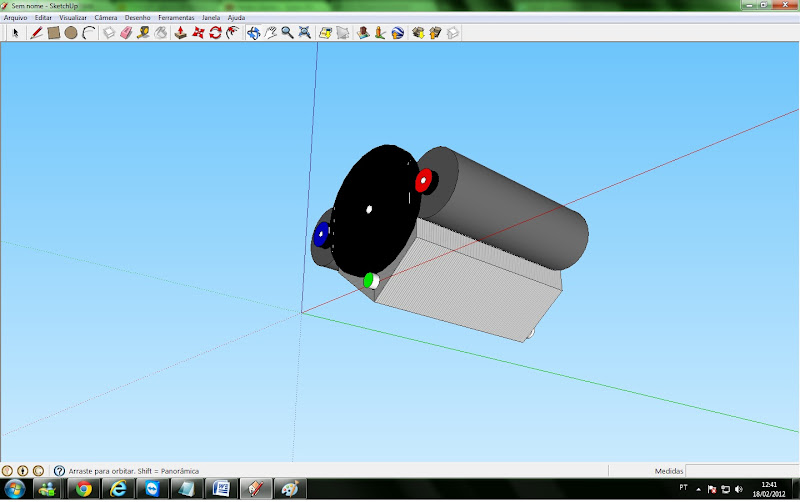Click the Share Component icon
The image size is (800, 502).
tap(453, 33)
